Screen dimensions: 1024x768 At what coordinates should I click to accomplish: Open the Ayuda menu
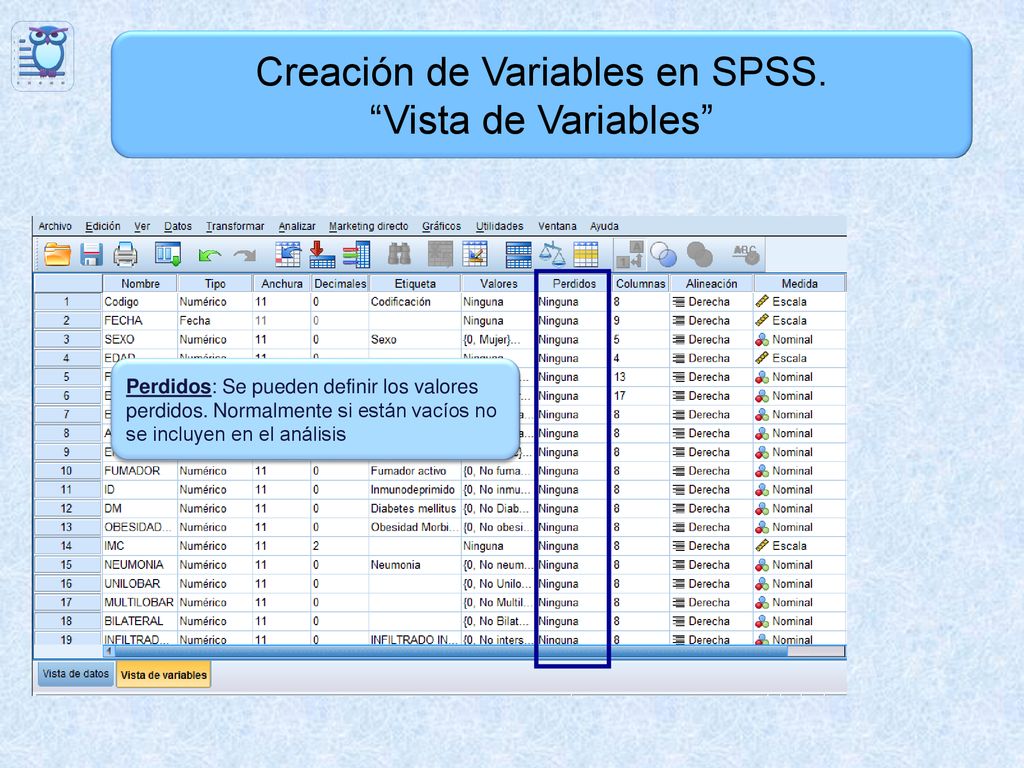604,226
